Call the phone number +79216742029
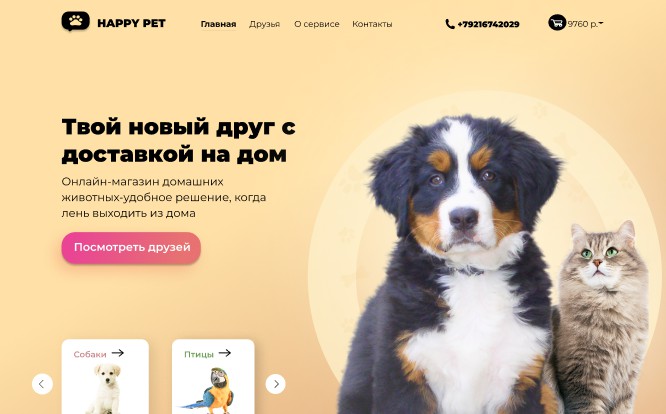666x414 pixels. click(x=488, y=24)
